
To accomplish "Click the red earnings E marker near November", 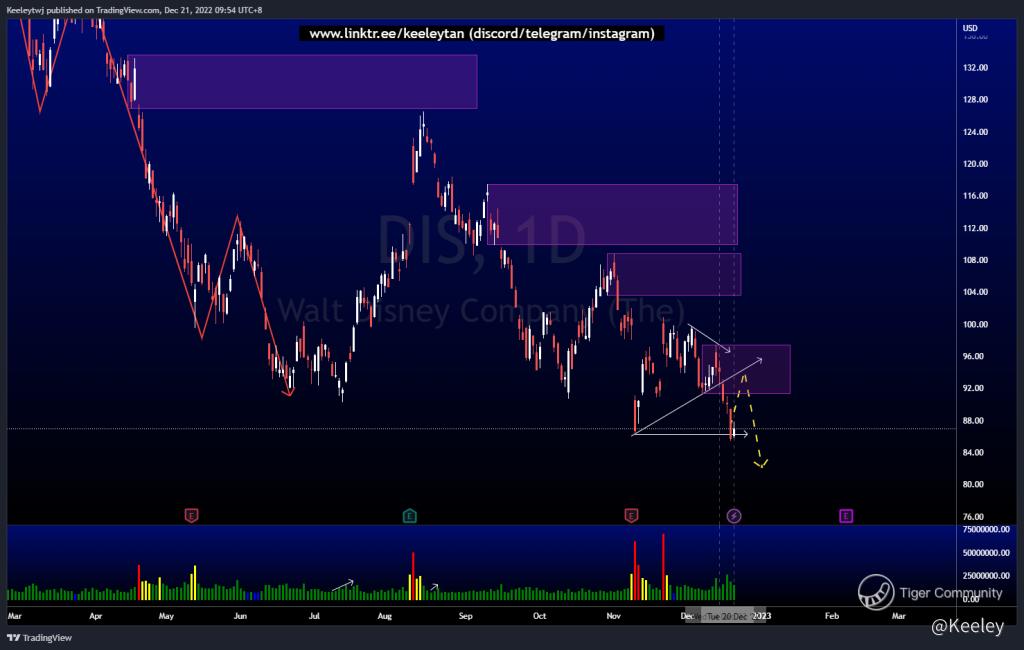I will click(x=631, y=516).
